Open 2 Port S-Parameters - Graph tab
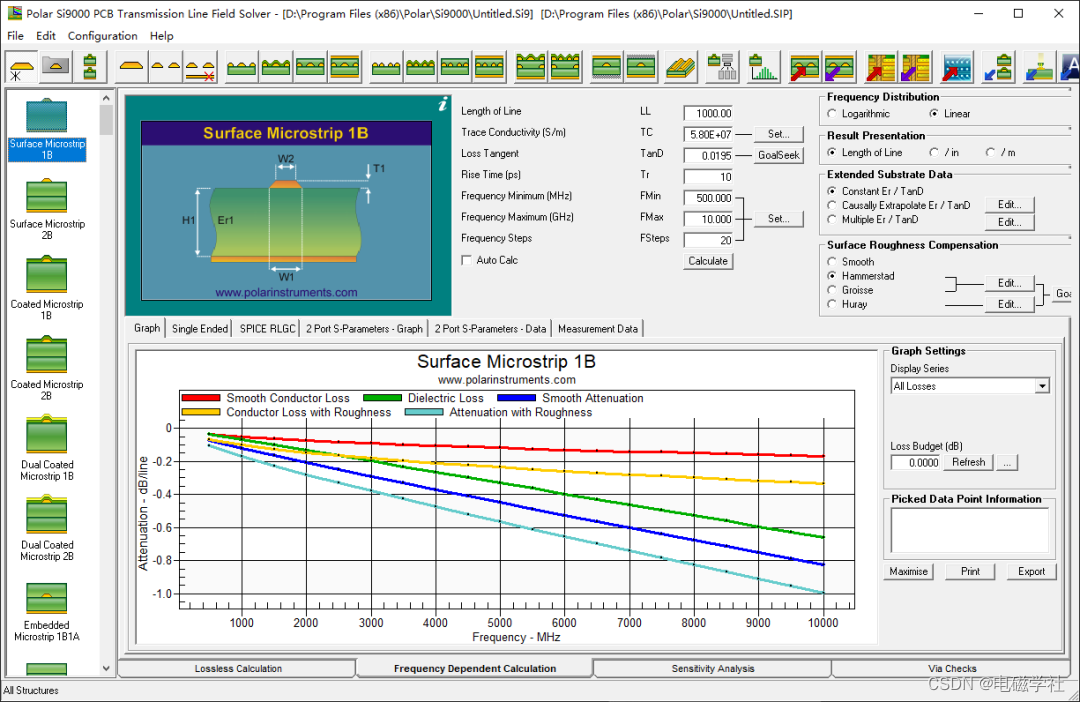1080x702 pixels. pyautogui.click(x=364, y=329)
